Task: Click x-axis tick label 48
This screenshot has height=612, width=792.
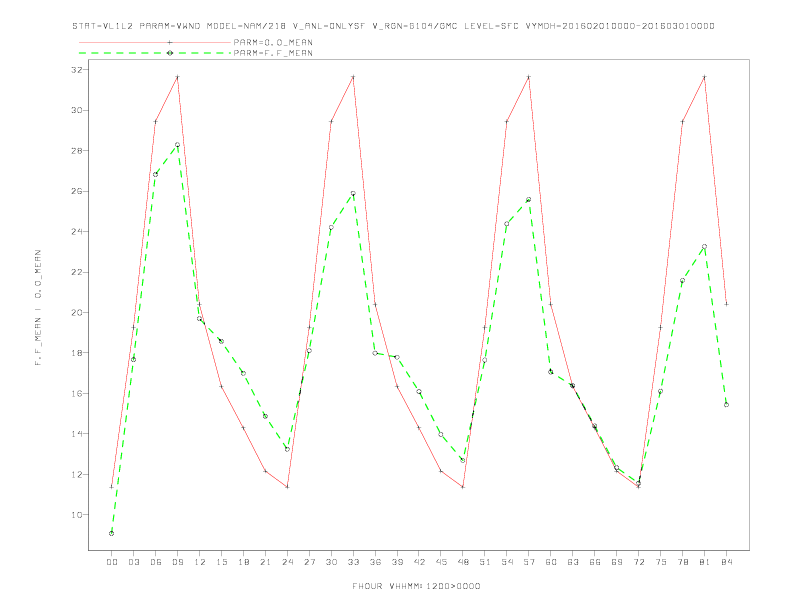Action: tap(463, 562)
